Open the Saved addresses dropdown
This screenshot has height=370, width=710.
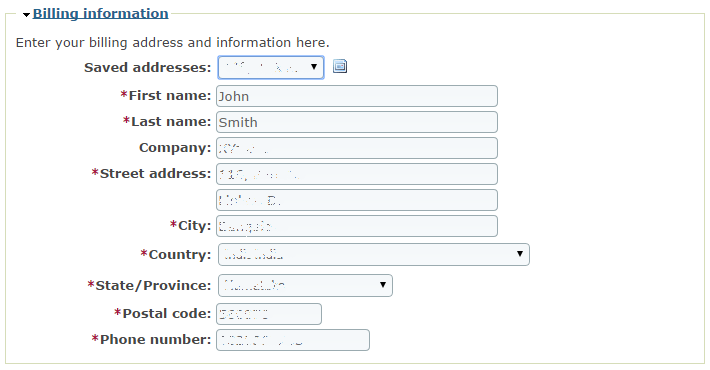(271, 67)
